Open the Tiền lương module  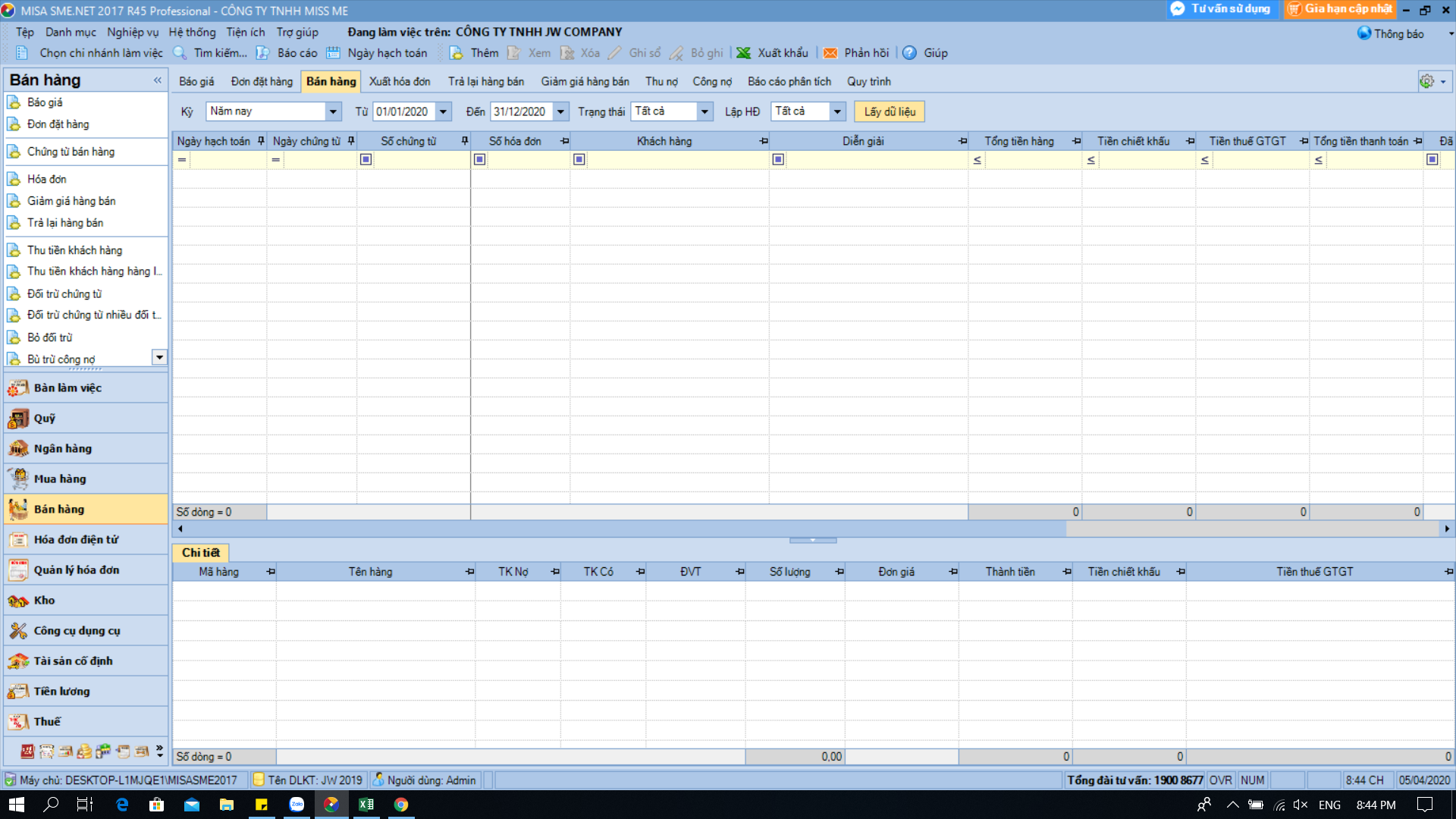pos(61,691)
